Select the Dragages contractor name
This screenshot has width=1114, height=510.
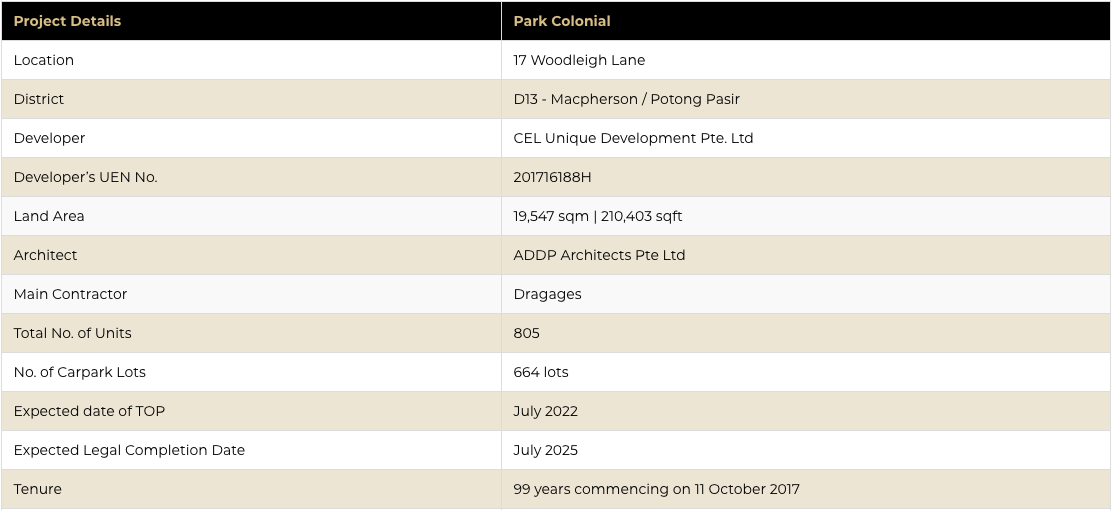[x=547, y=294]
